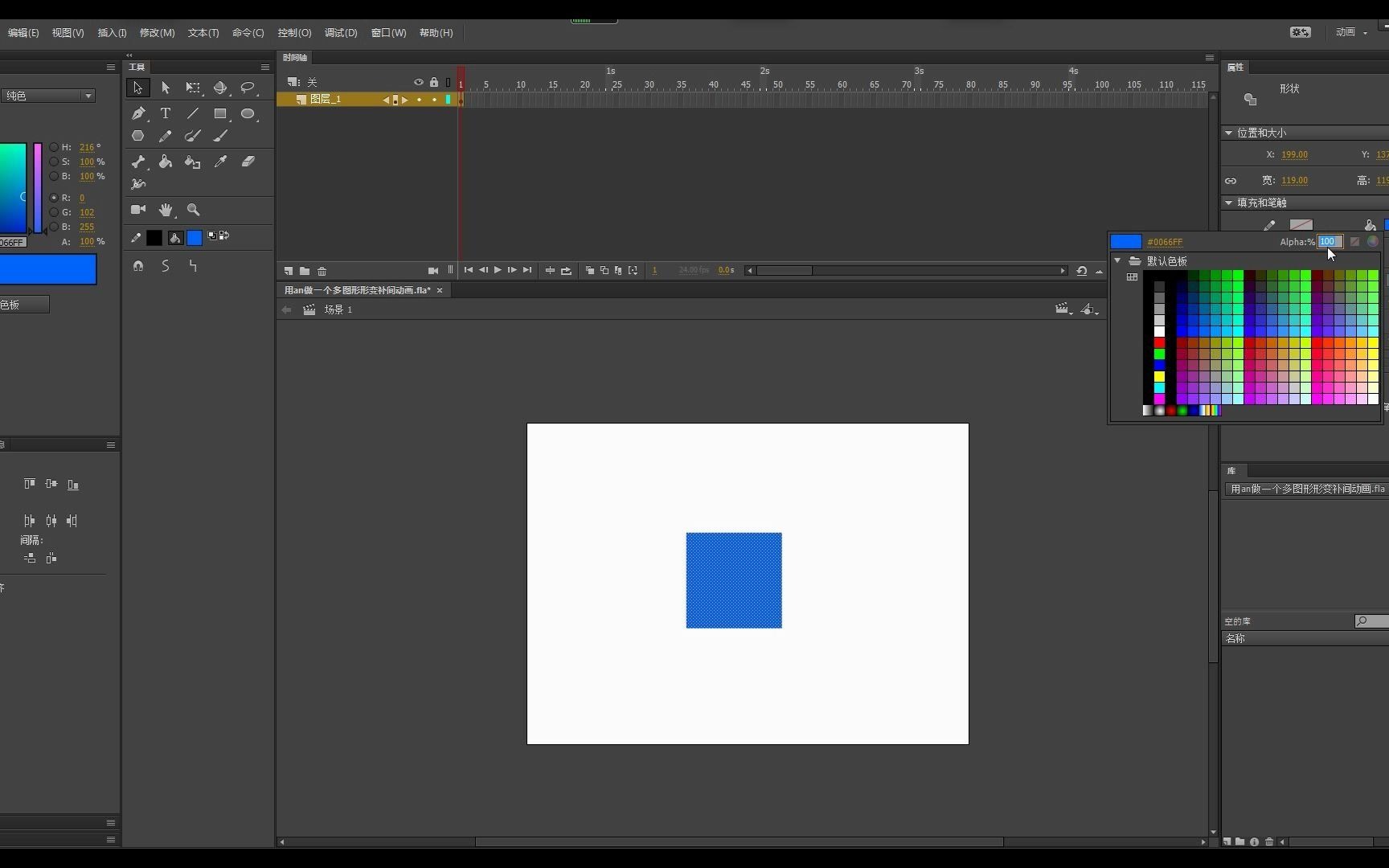Select the Ink Bottle tool

coord(193,162)
